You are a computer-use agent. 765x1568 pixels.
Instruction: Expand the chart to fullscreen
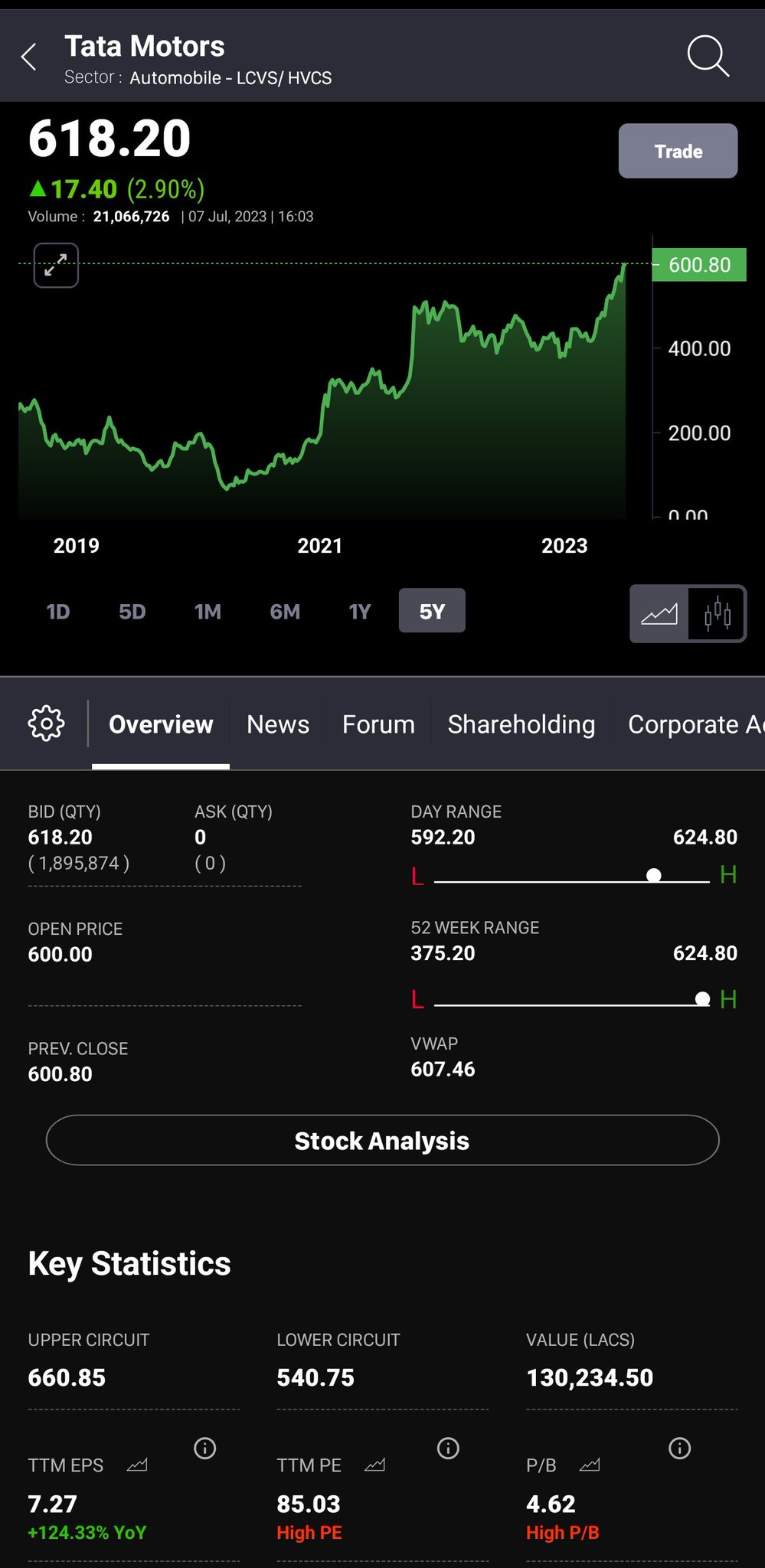pos(56,265)
